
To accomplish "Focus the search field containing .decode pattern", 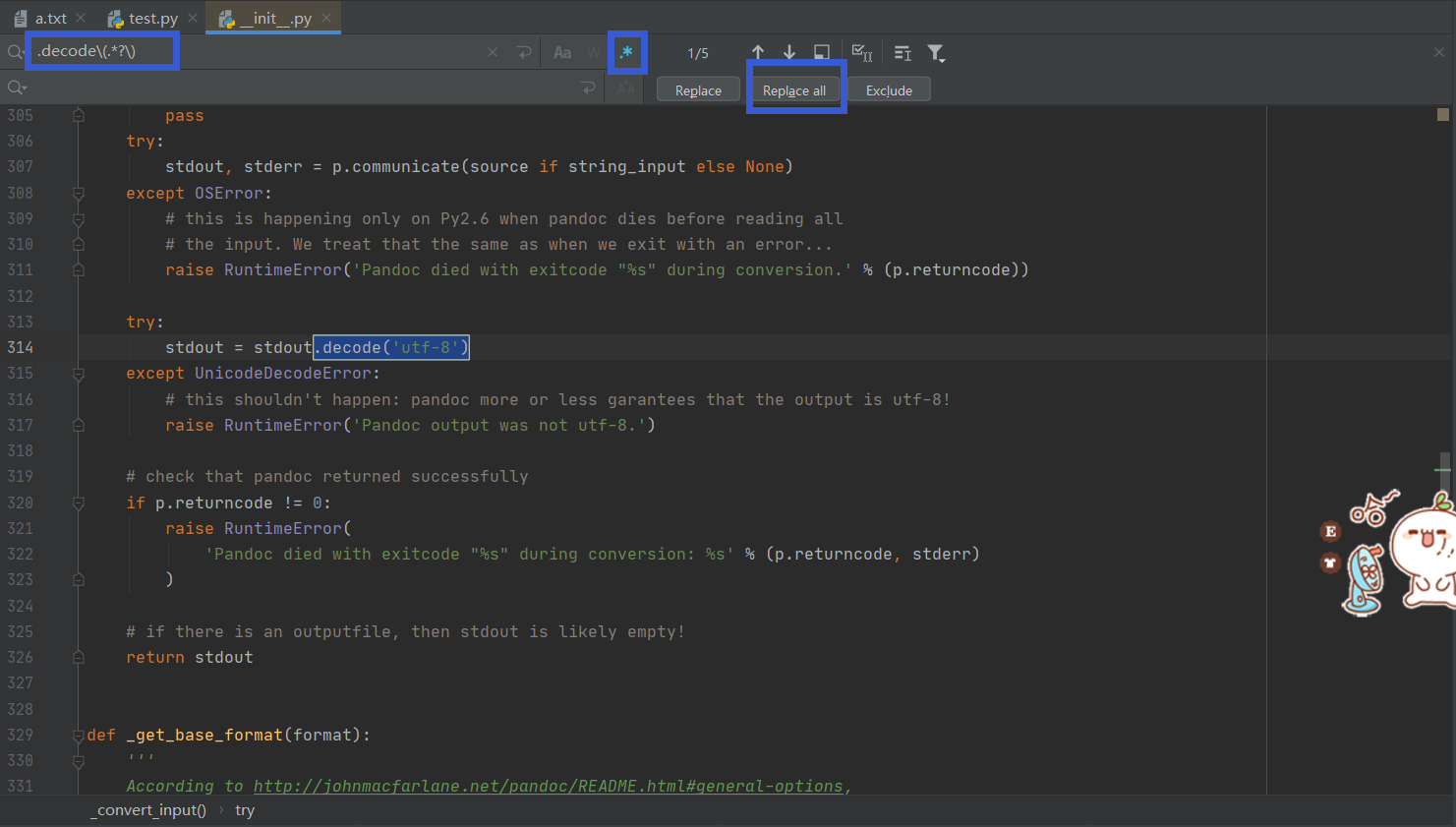I will (256, 51).
